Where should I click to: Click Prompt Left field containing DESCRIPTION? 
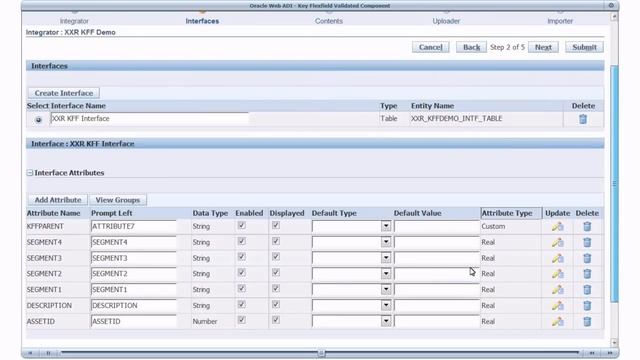pos(134,305)
